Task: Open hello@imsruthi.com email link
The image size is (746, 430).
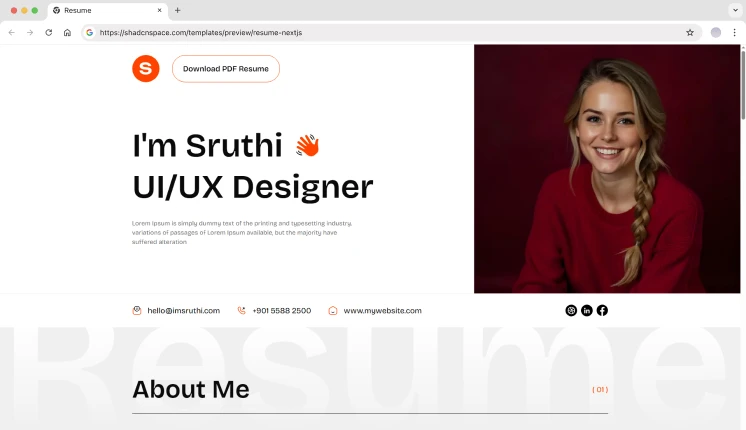Action: (x=184, y=311)
